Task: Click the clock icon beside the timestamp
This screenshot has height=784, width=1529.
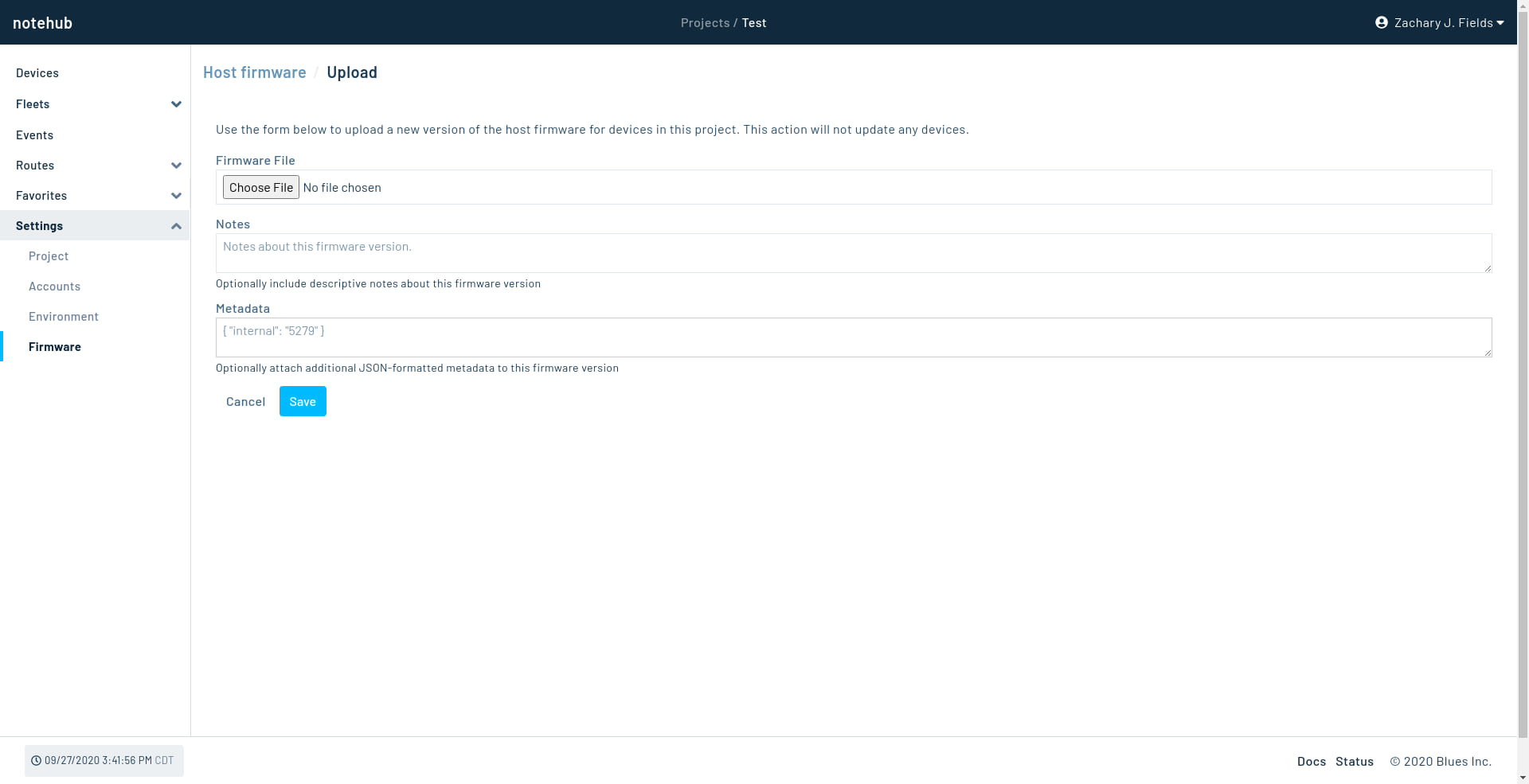Action: tap(35, 760)
